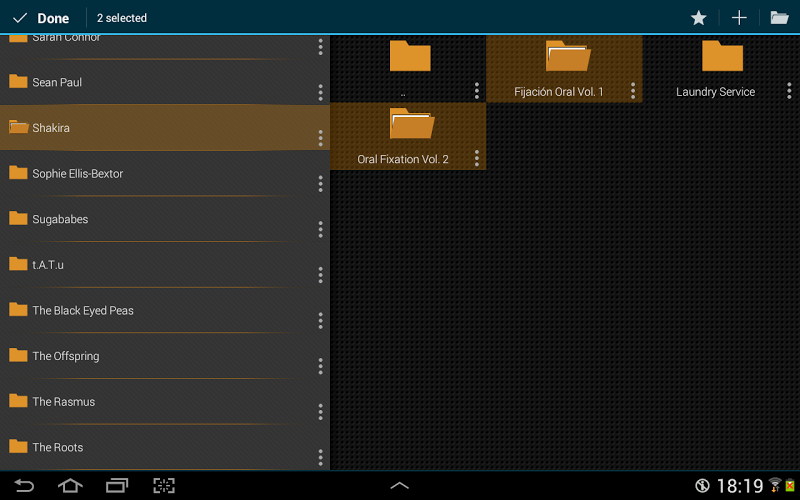Open overflow menu for The Rasmus folder
800x500 pixels.
click(x=320, y=411)
